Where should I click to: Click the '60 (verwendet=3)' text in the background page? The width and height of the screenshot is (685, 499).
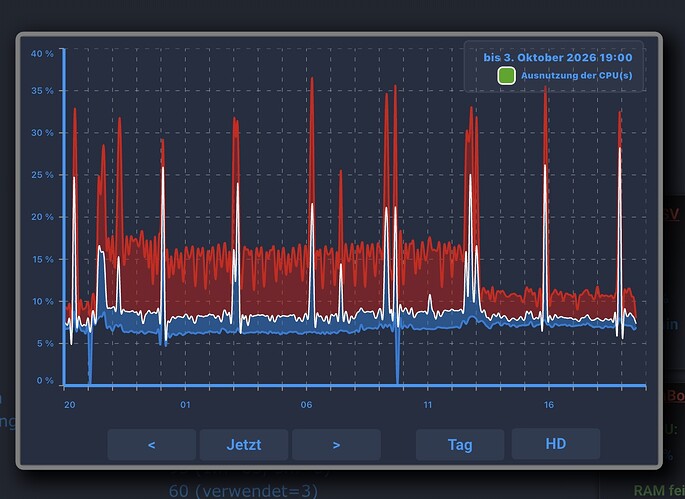[x=243, y=491]
